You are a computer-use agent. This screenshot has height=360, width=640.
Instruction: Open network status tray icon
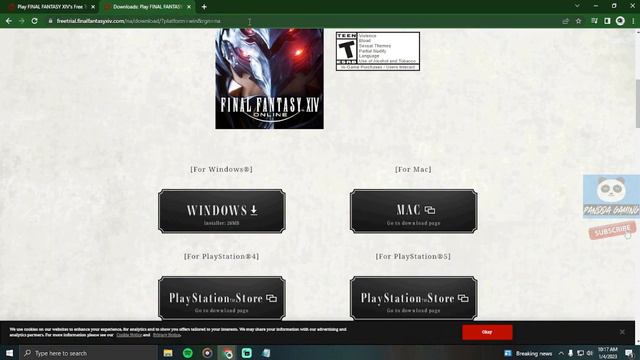pyautogui.click(x=580, y=353)
